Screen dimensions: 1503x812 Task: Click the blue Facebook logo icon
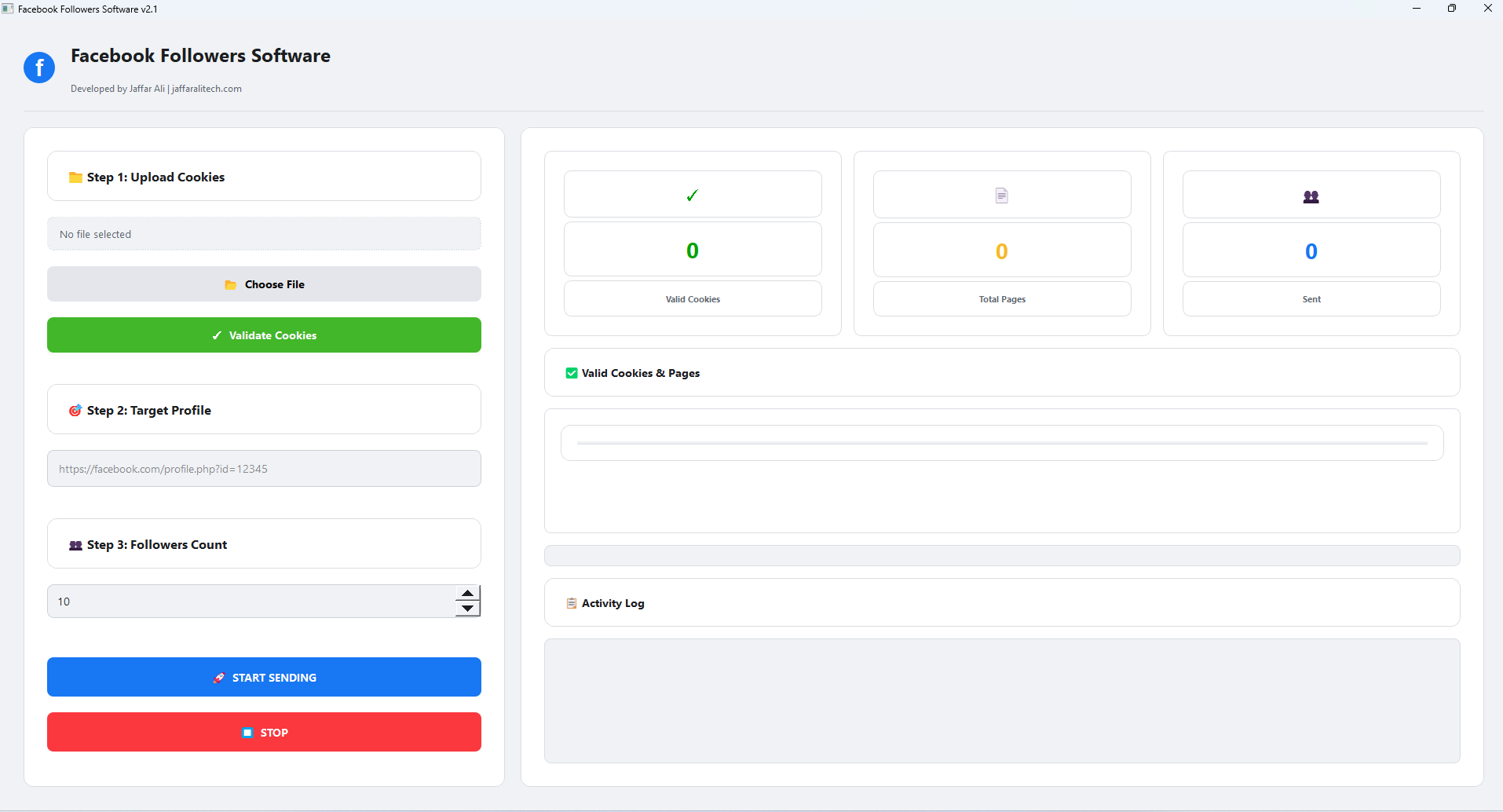[39, 68]
